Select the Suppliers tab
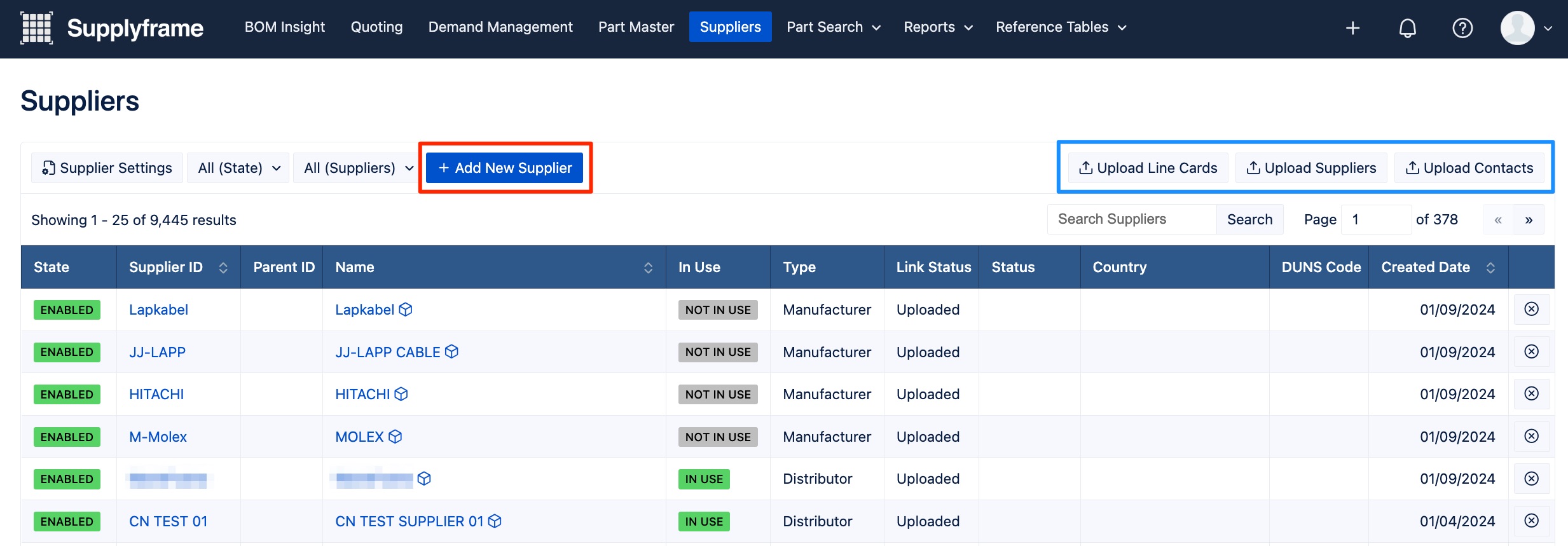Screen dimensions: 1568x546 [x=730, y=27]
